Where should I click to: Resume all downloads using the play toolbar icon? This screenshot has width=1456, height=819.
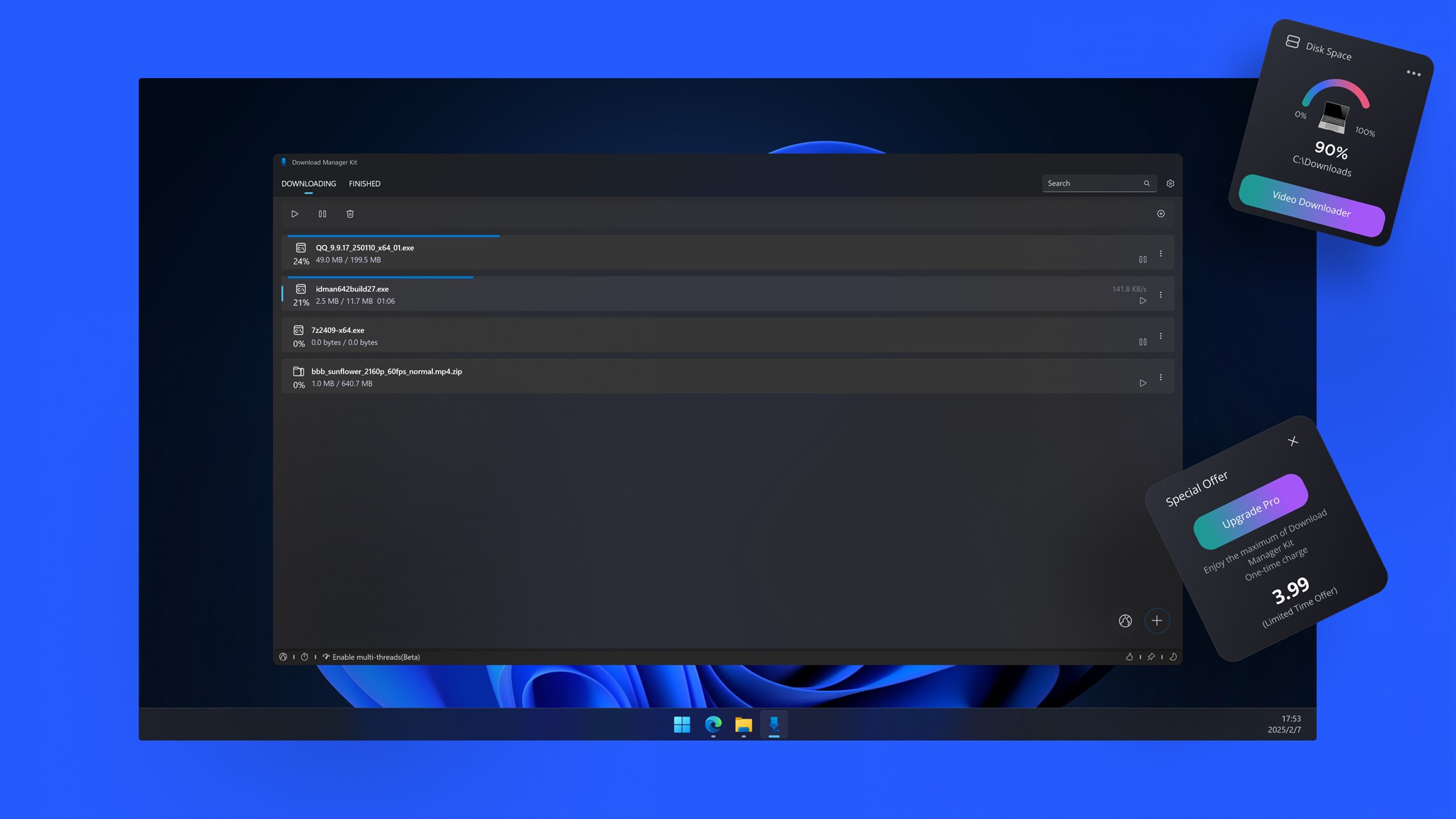(295, 214)
